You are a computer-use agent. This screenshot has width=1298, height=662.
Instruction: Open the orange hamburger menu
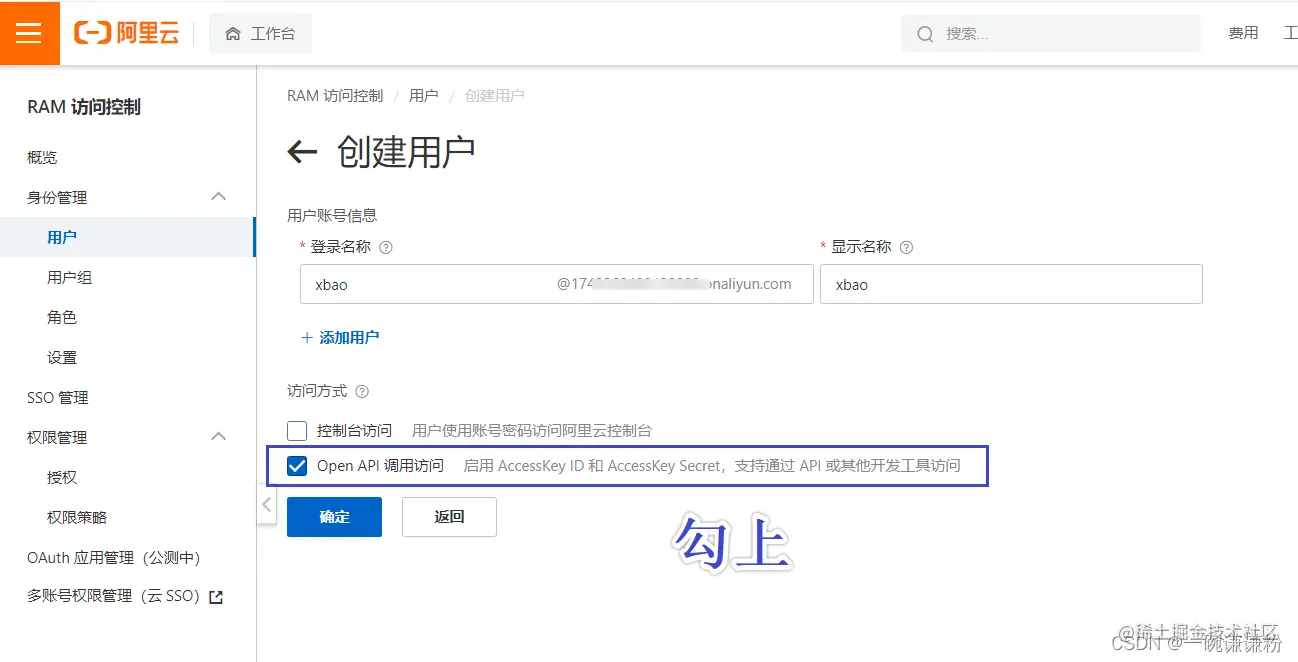click(x=29, y=33)
